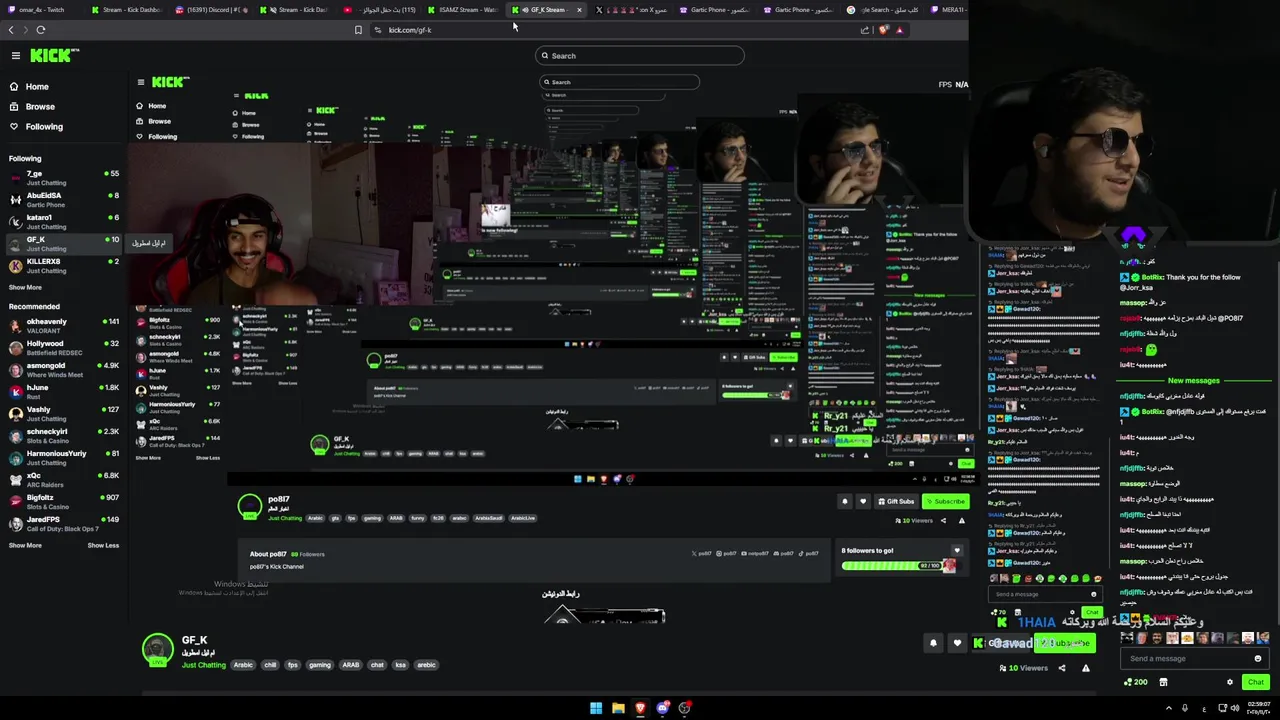The width and height of the screenshot is (1280, 720).
Task: Expand hidden system tray icons chevron
Action: (1169, 708)
